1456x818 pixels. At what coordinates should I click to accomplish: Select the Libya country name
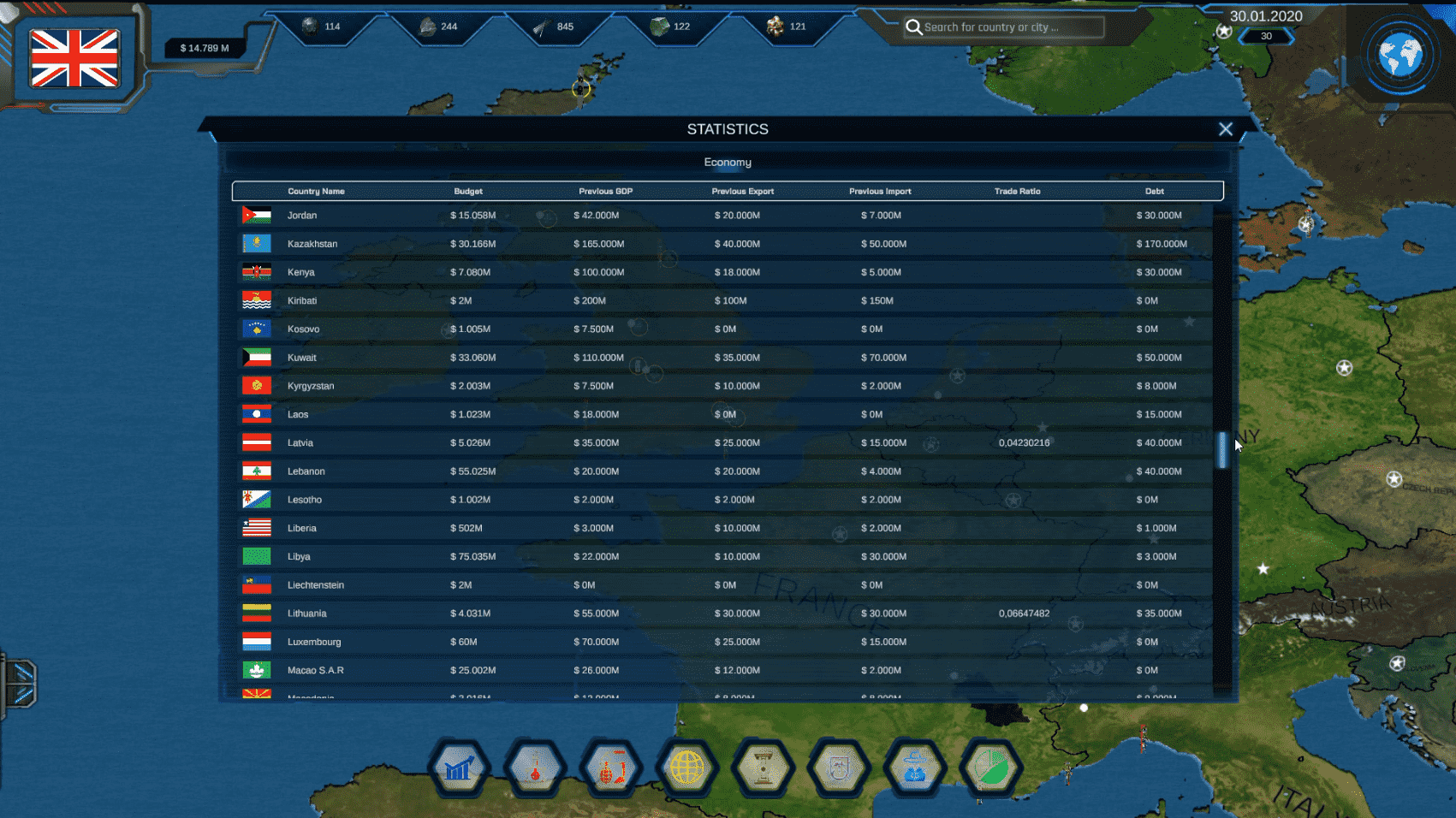tap(299, 557)
